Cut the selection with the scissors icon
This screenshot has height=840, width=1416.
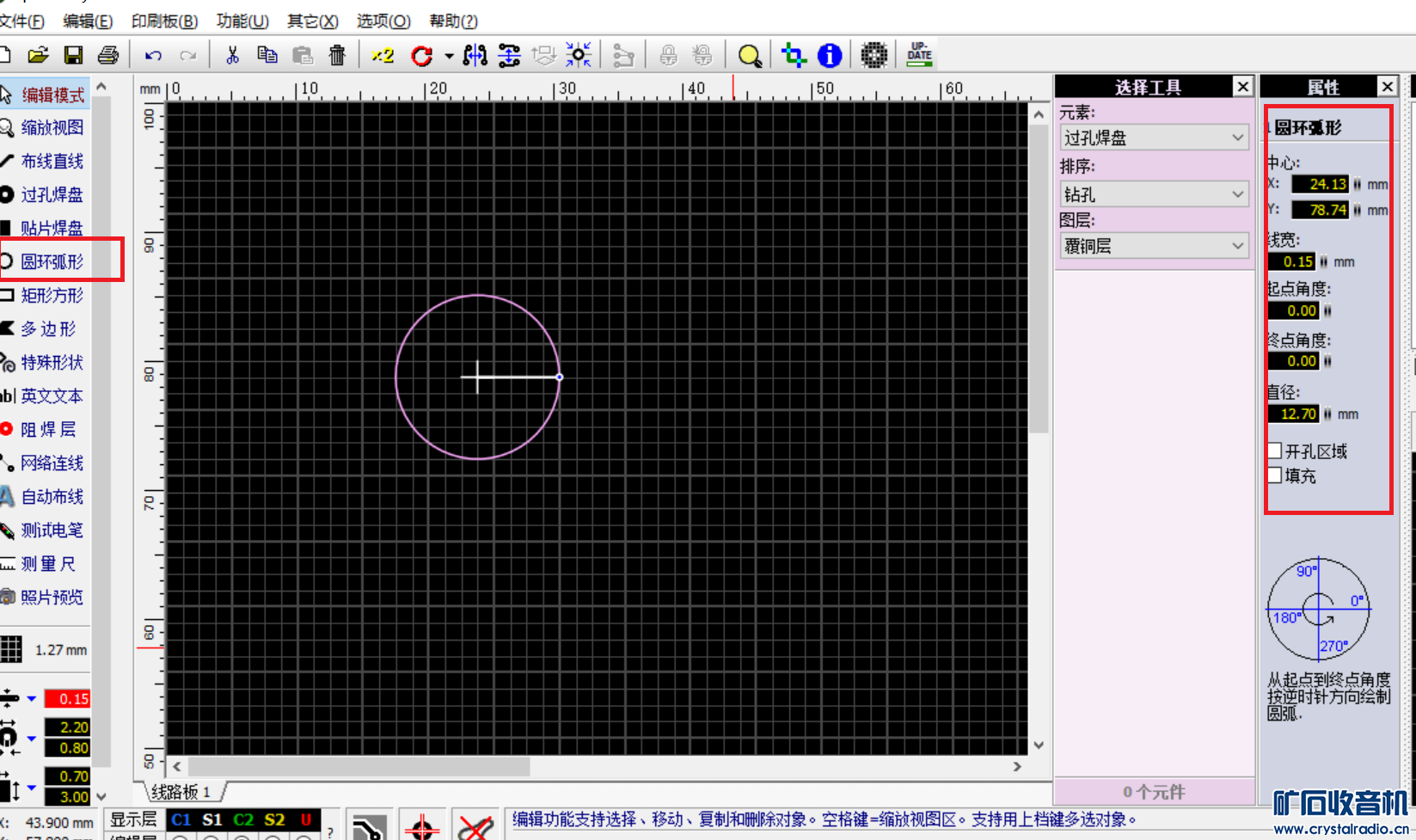point(231,56)
